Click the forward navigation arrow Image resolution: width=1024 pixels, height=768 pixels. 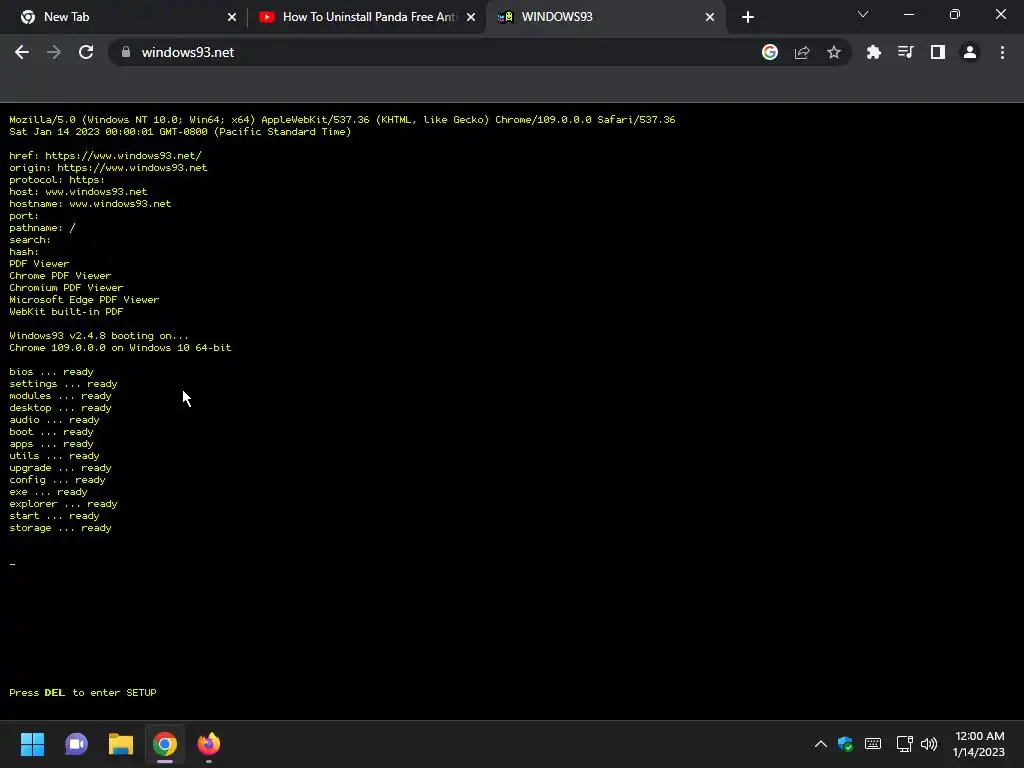pyautogui.click(x=54, y=52)
